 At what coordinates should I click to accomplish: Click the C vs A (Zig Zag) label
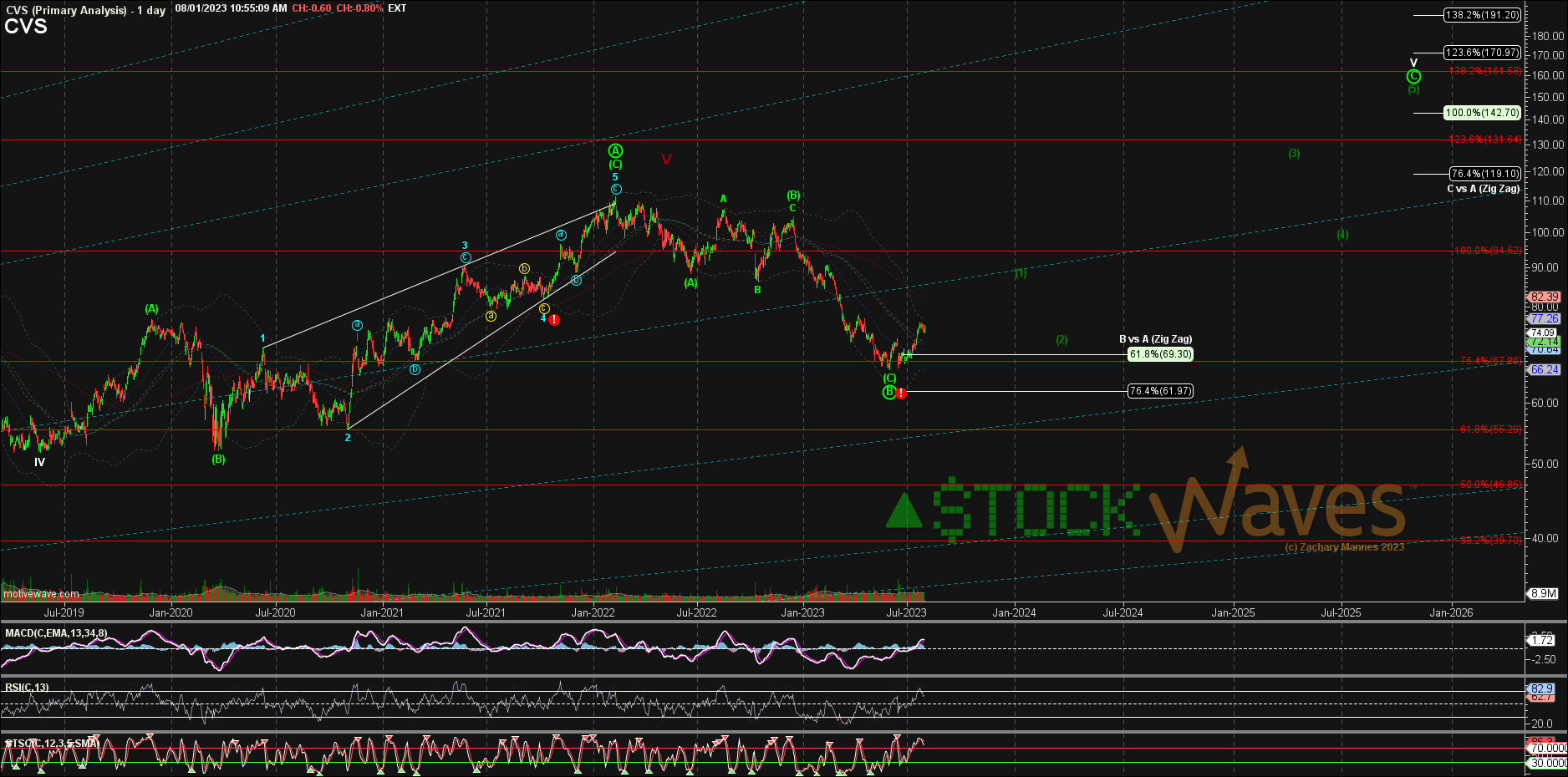point(1484,189)
